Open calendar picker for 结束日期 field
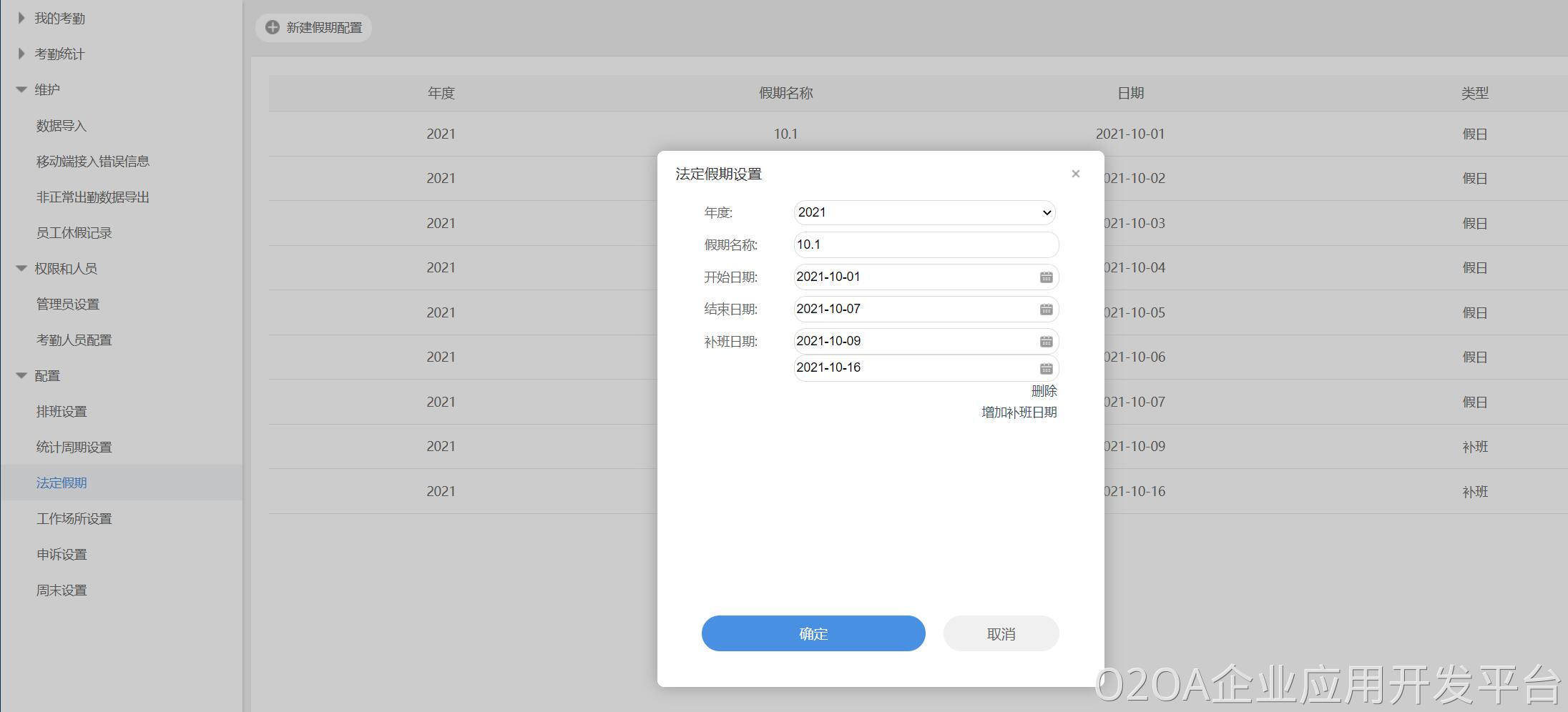1568x712 pixels. click(x=1046, y=310)
